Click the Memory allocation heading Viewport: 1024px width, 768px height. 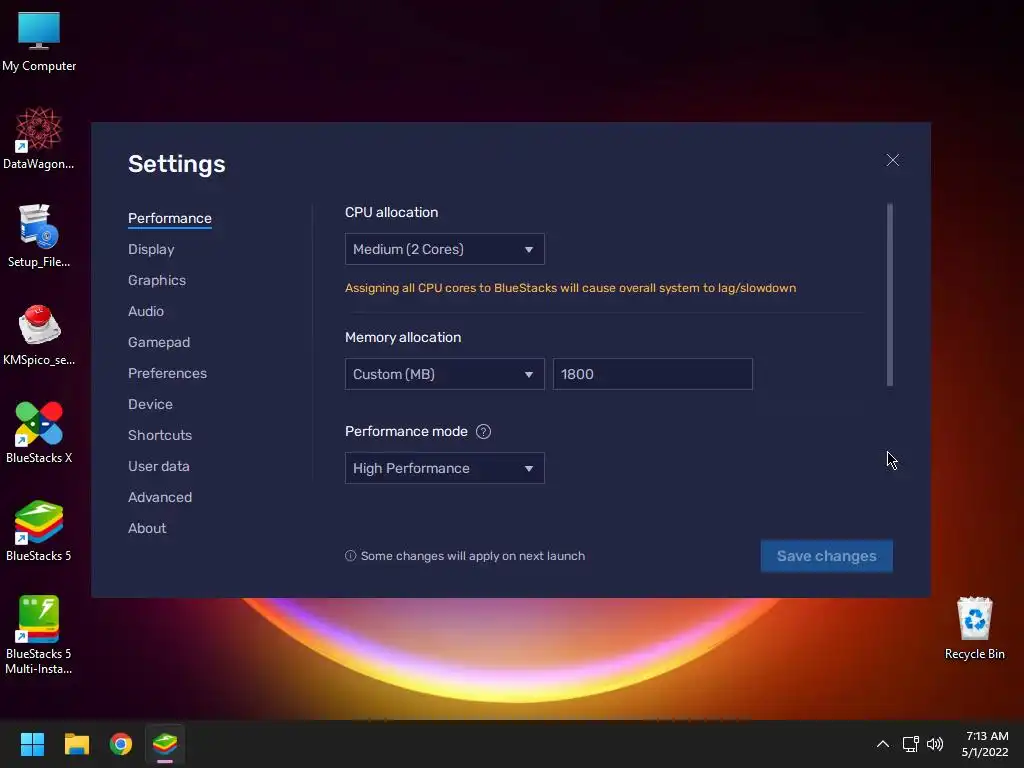click(x=403, y=338)
